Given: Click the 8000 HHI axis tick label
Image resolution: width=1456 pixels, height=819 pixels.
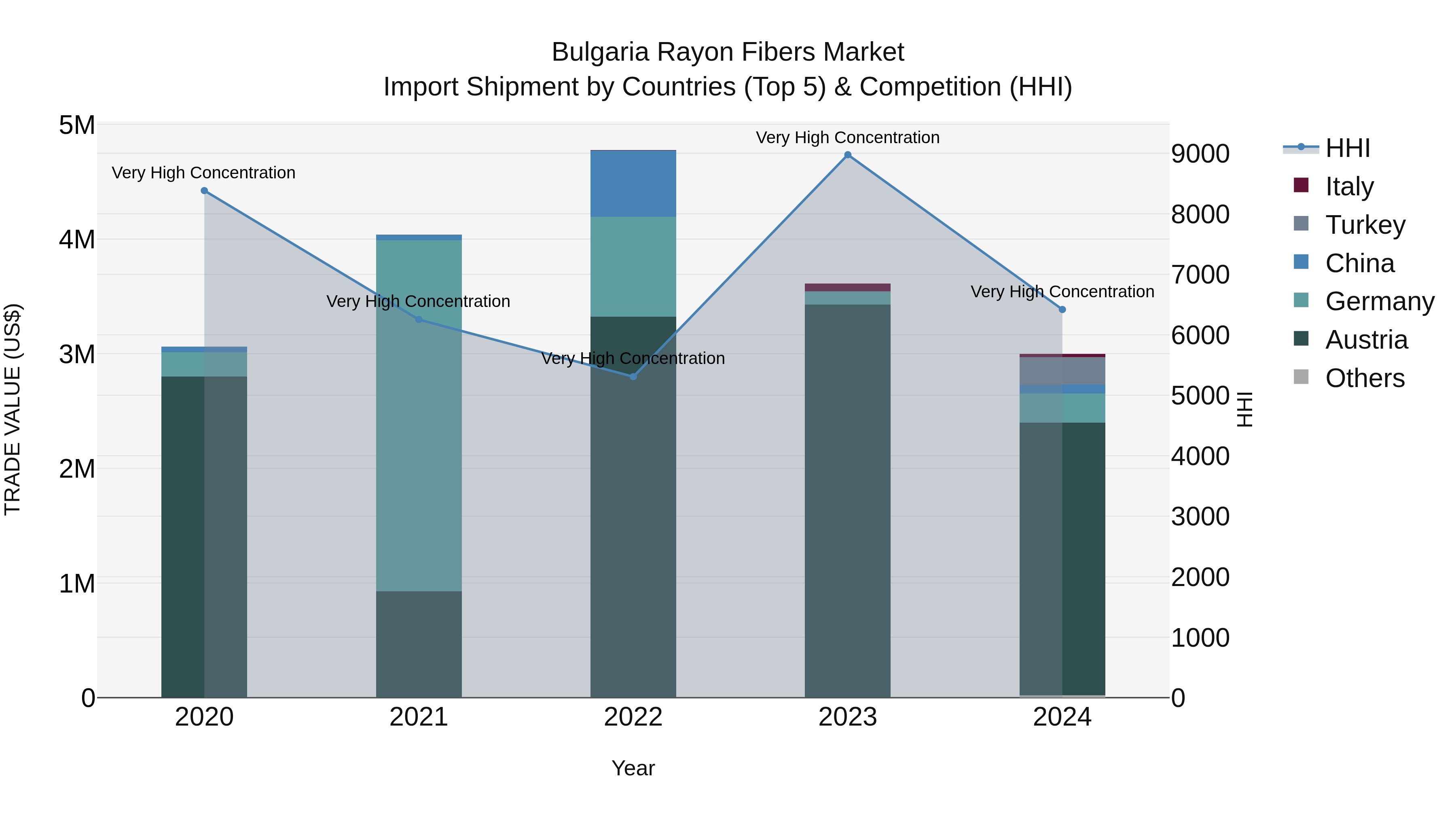Looking at the screenshot, I should 1200,214.
